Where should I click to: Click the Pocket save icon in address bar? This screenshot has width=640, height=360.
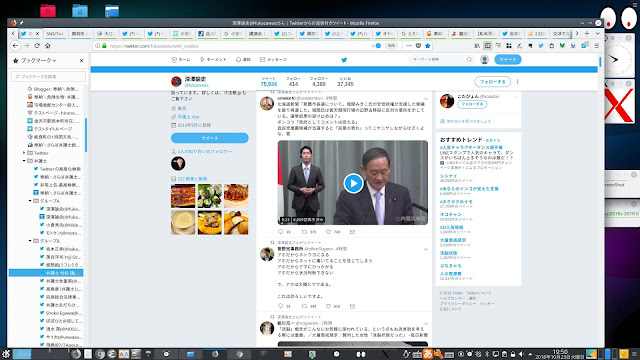point(418,46)
